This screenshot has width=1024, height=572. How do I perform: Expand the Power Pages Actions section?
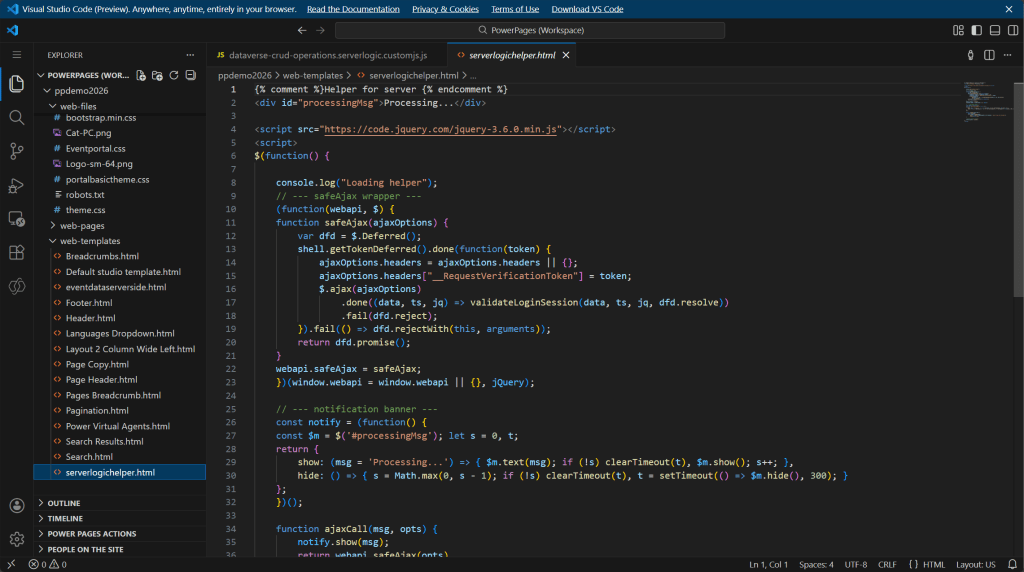point(92,534)
